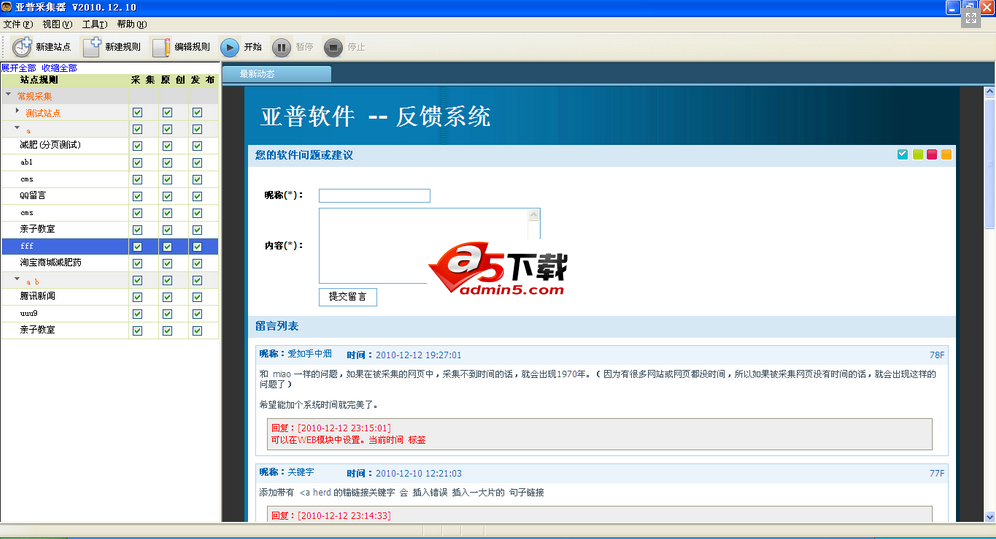The image size is (996, 539).
Task: Click the 新建站点 toolbar icon
Action: 22,47
